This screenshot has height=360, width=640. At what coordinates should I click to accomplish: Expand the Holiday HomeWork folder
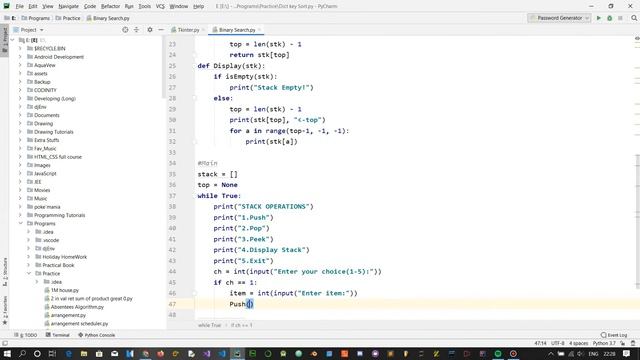pyautogui.click(x=29, y=257)
